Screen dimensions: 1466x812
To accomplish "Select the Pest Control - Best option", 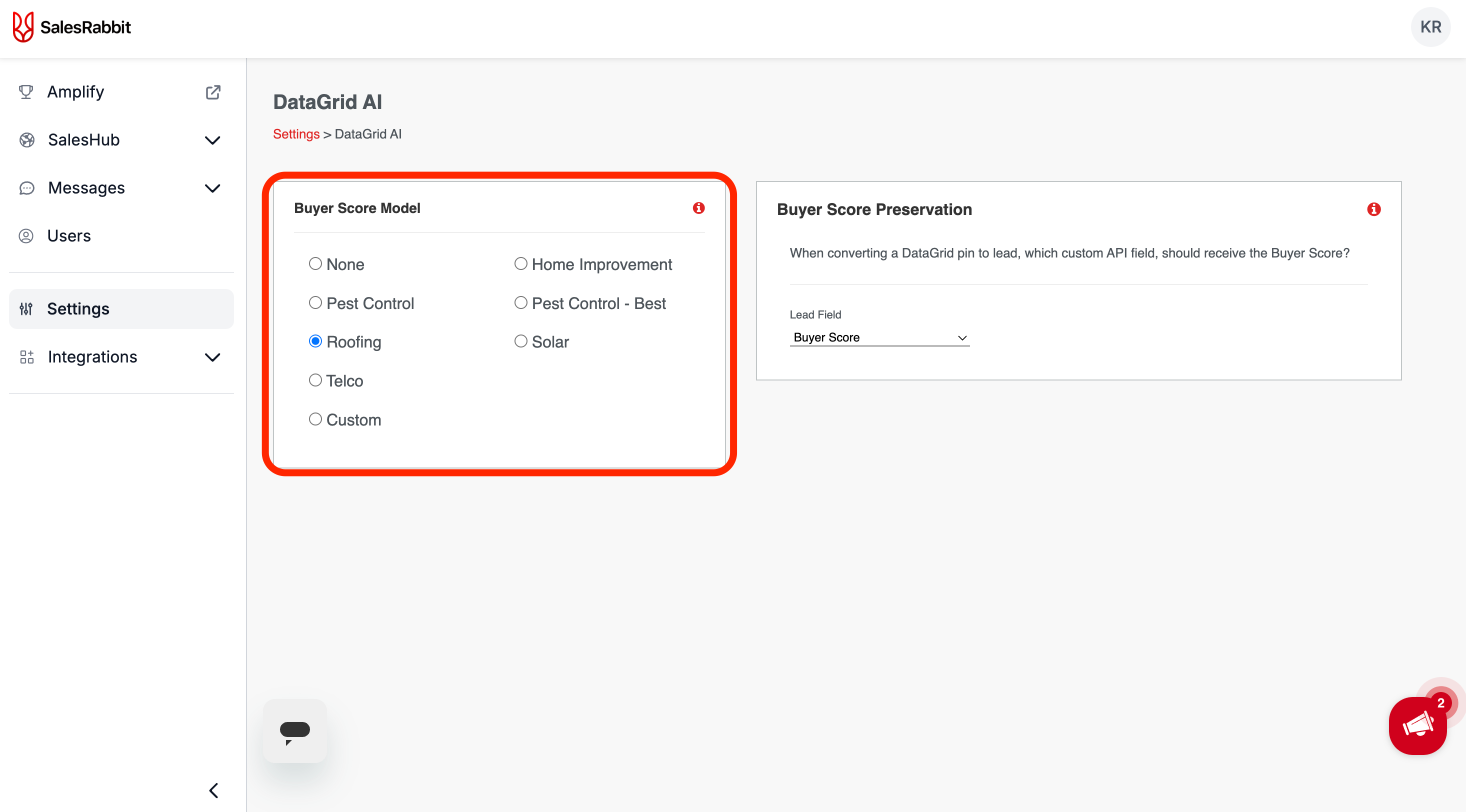I will (520, 302).
